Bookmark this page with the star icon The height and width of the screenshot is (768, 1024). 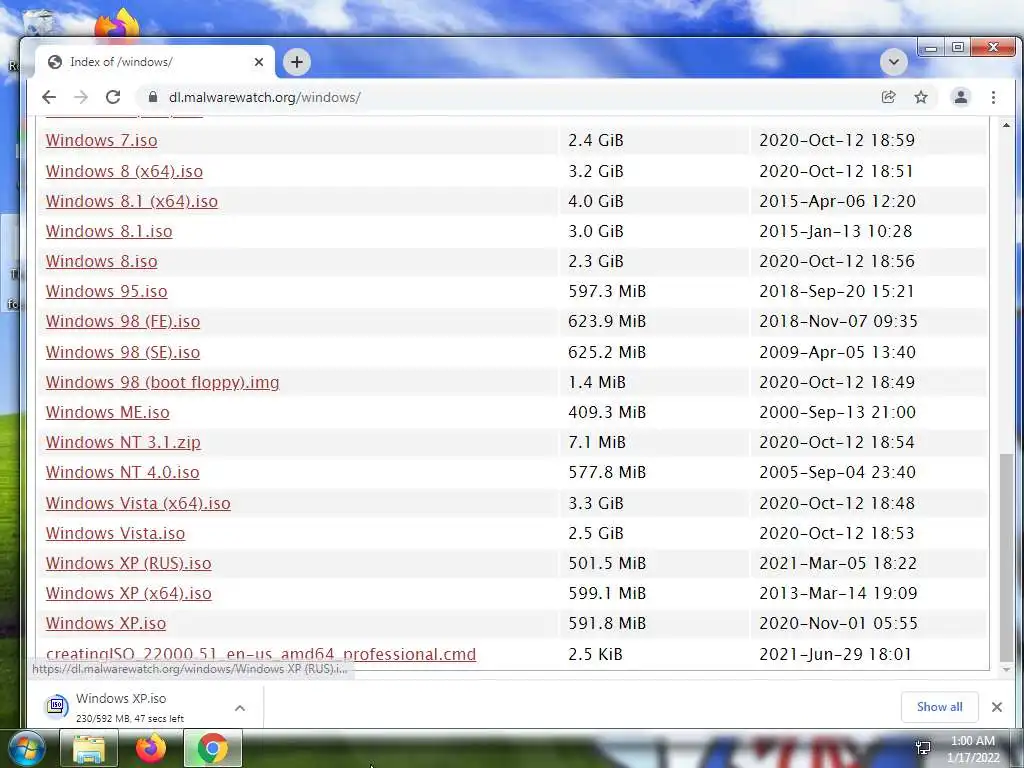(921, 97)
